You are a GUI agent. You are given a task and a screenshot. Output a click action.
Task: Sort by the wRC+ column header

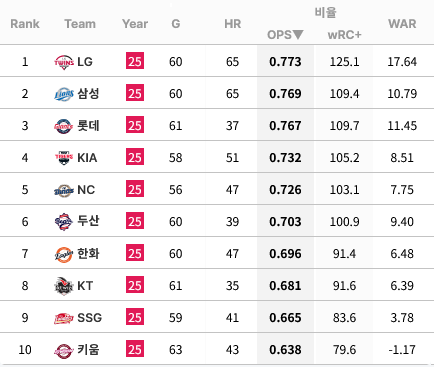(x=344, y=35)
